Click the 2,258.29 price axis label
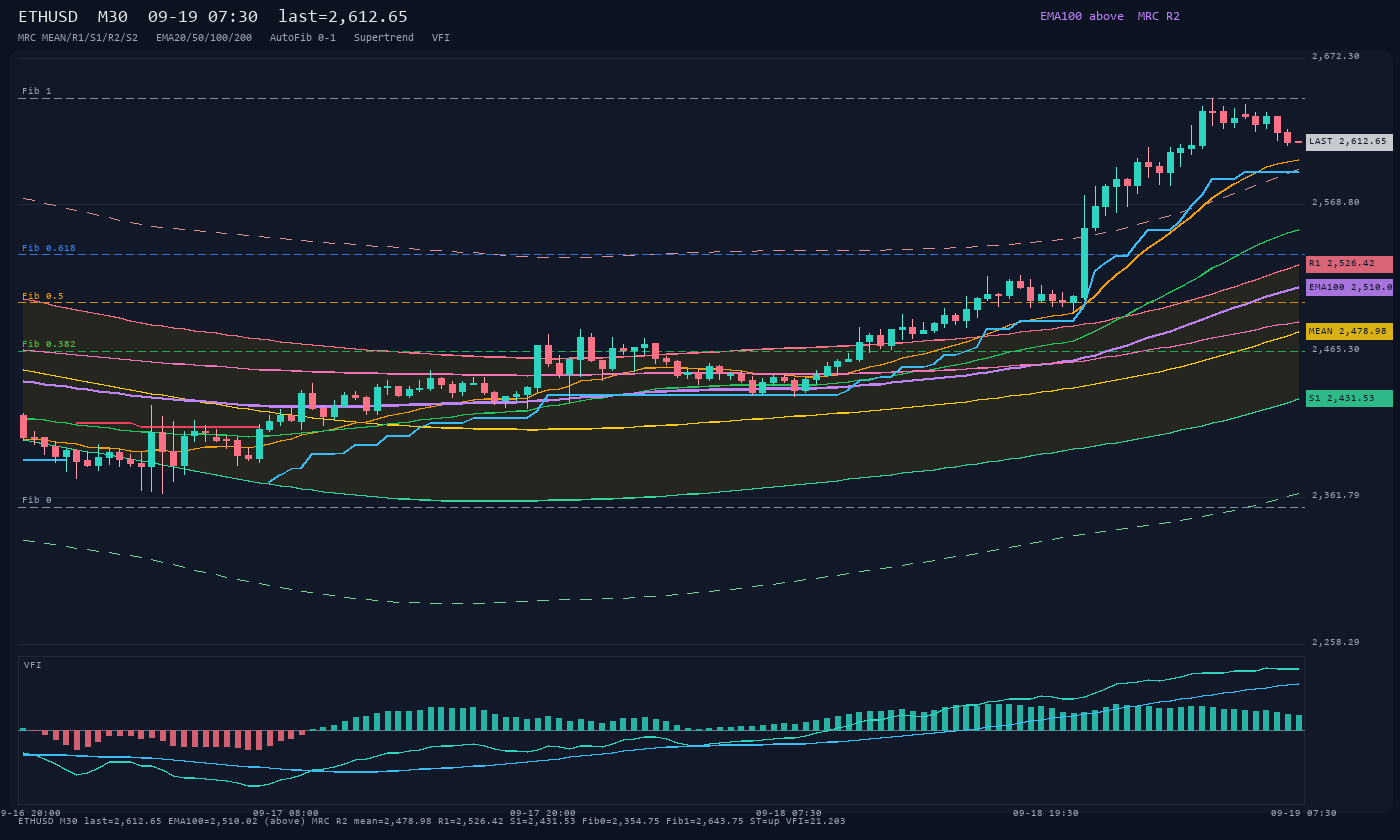1400x840 pixels. tap(1336, 642)
